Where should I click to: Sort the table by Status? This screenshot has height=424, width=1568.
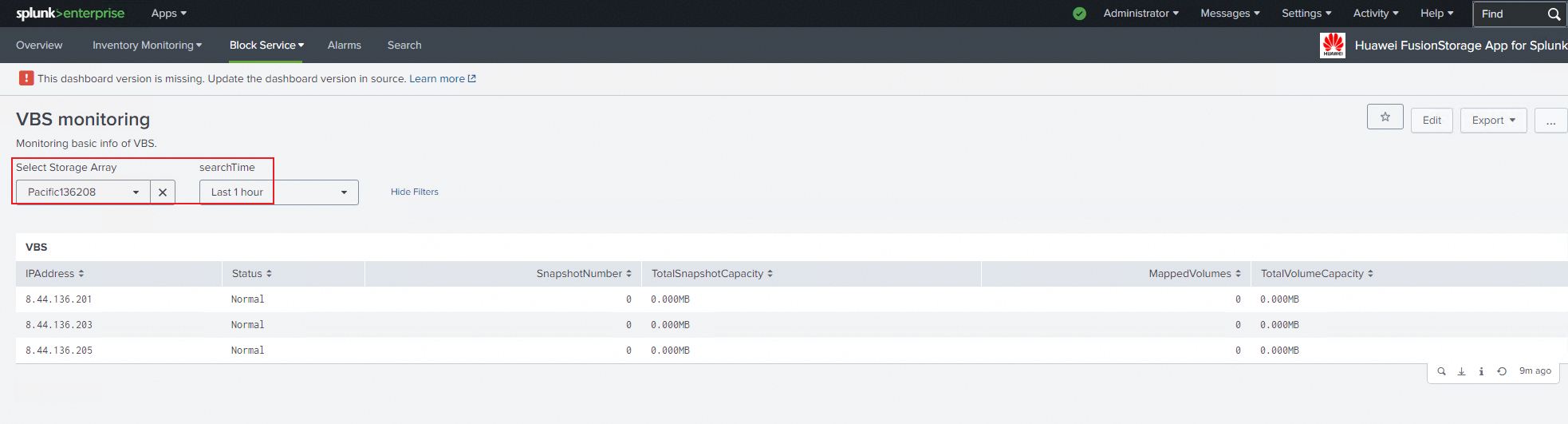click(x=252, y=273)
